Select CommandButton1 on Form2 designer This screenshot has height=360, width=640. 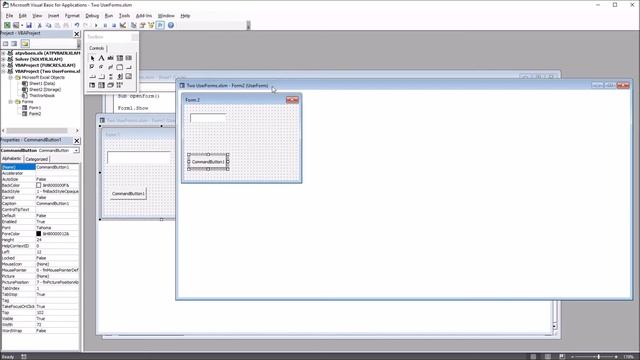tap(208, 162)
